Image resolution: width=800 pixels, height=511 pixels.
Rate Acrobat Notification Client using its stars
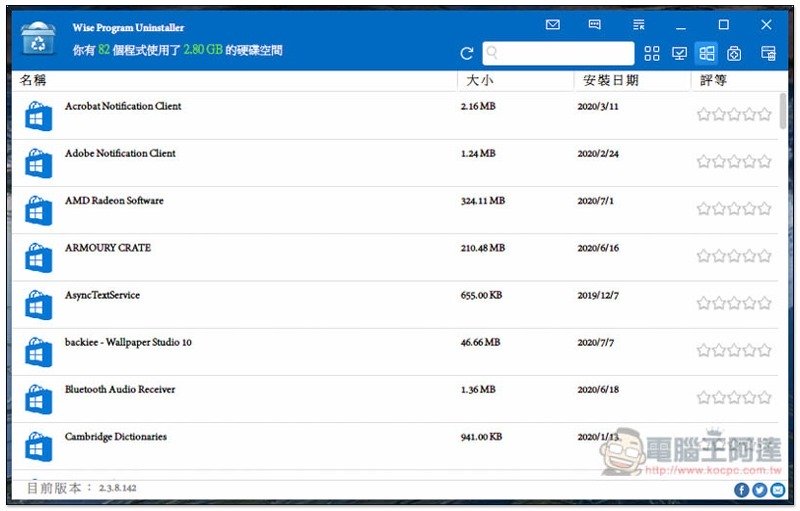click(x=734, y=114)
